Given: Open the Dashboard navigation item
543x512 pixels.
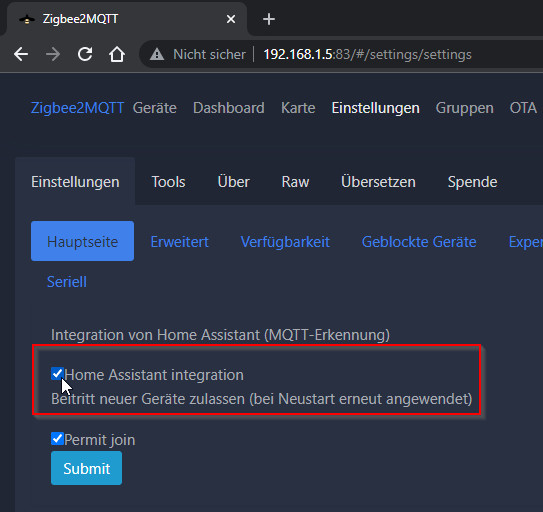Looking at the screenshot, I should click(229, 108).
